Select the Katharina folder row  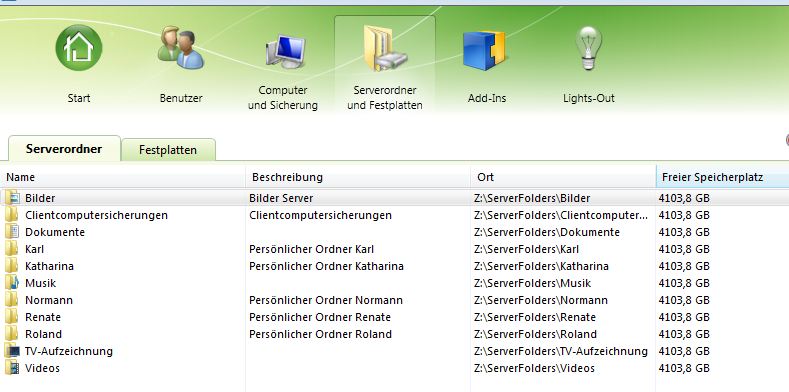(x=394, y=266)
